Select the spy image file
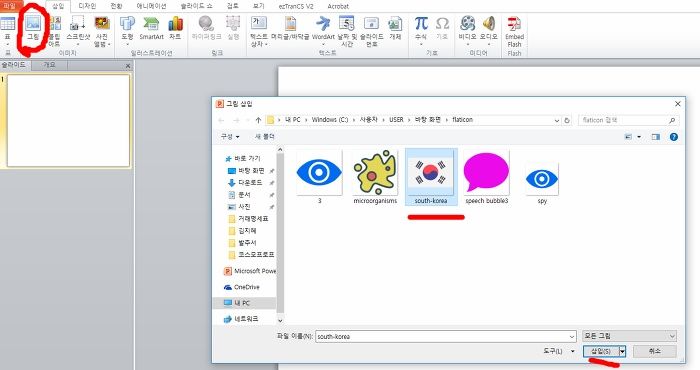This screenshot has height=370, width=700. click(x=542, y=183)
